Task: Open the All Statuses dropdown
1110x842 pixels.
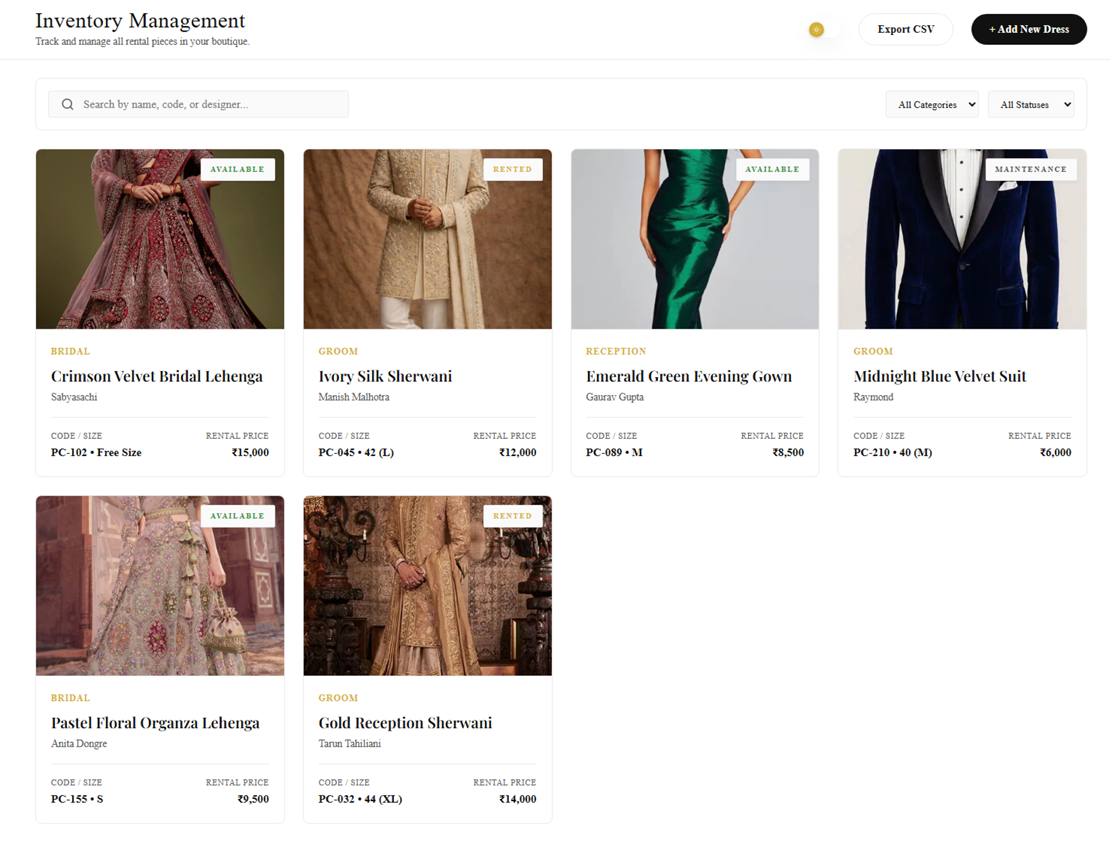Action: click(1031, 104)
